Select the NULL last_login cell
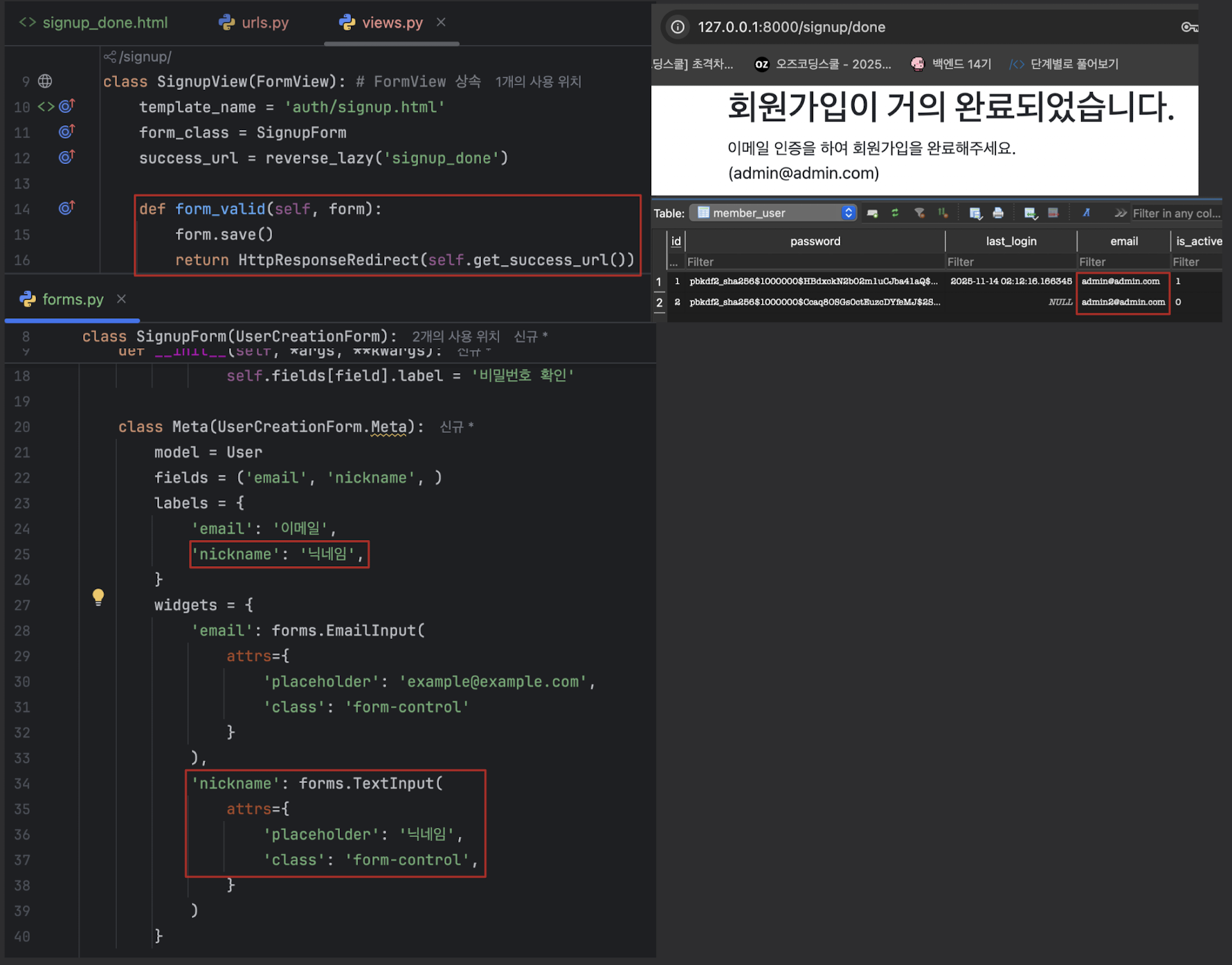The height and width of the screenshot is (965, 1232). 1011,302
